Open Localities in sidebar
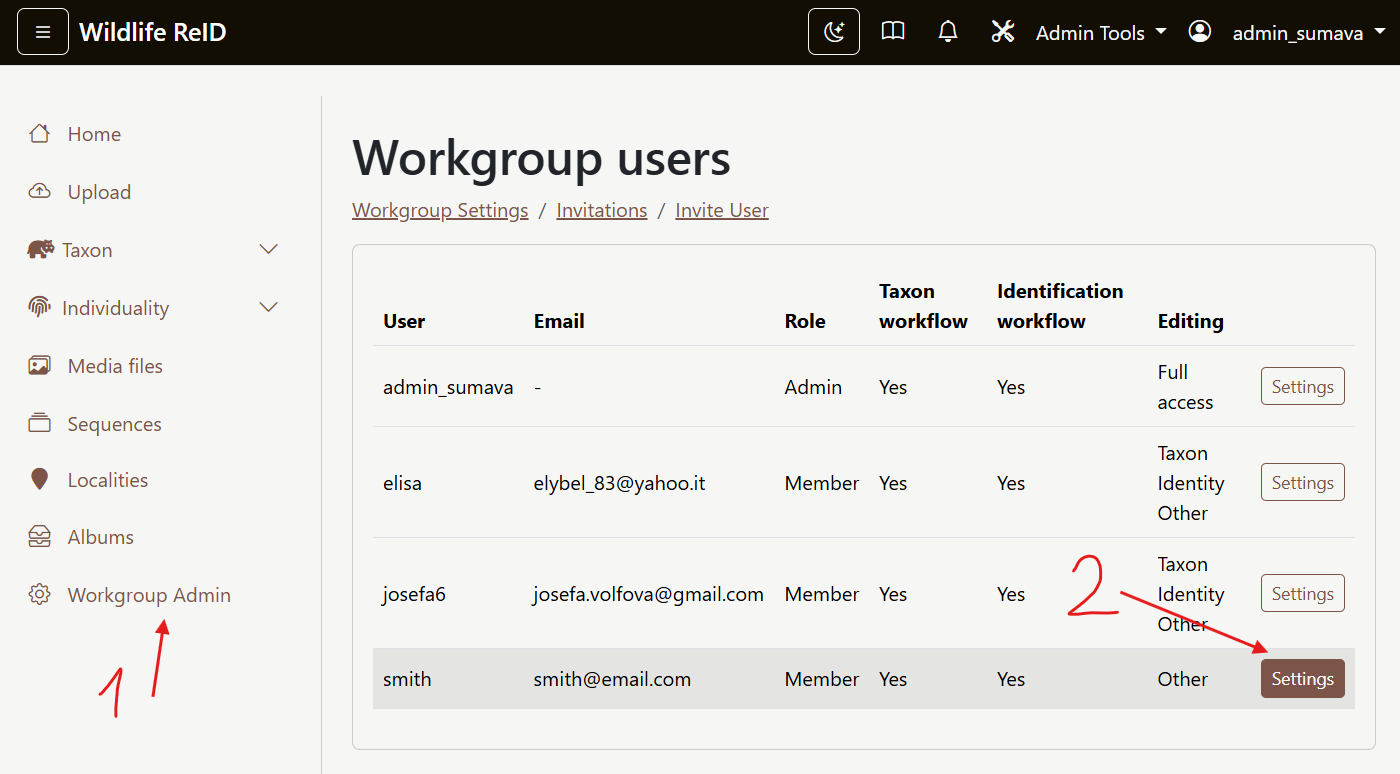 point(107,480)
